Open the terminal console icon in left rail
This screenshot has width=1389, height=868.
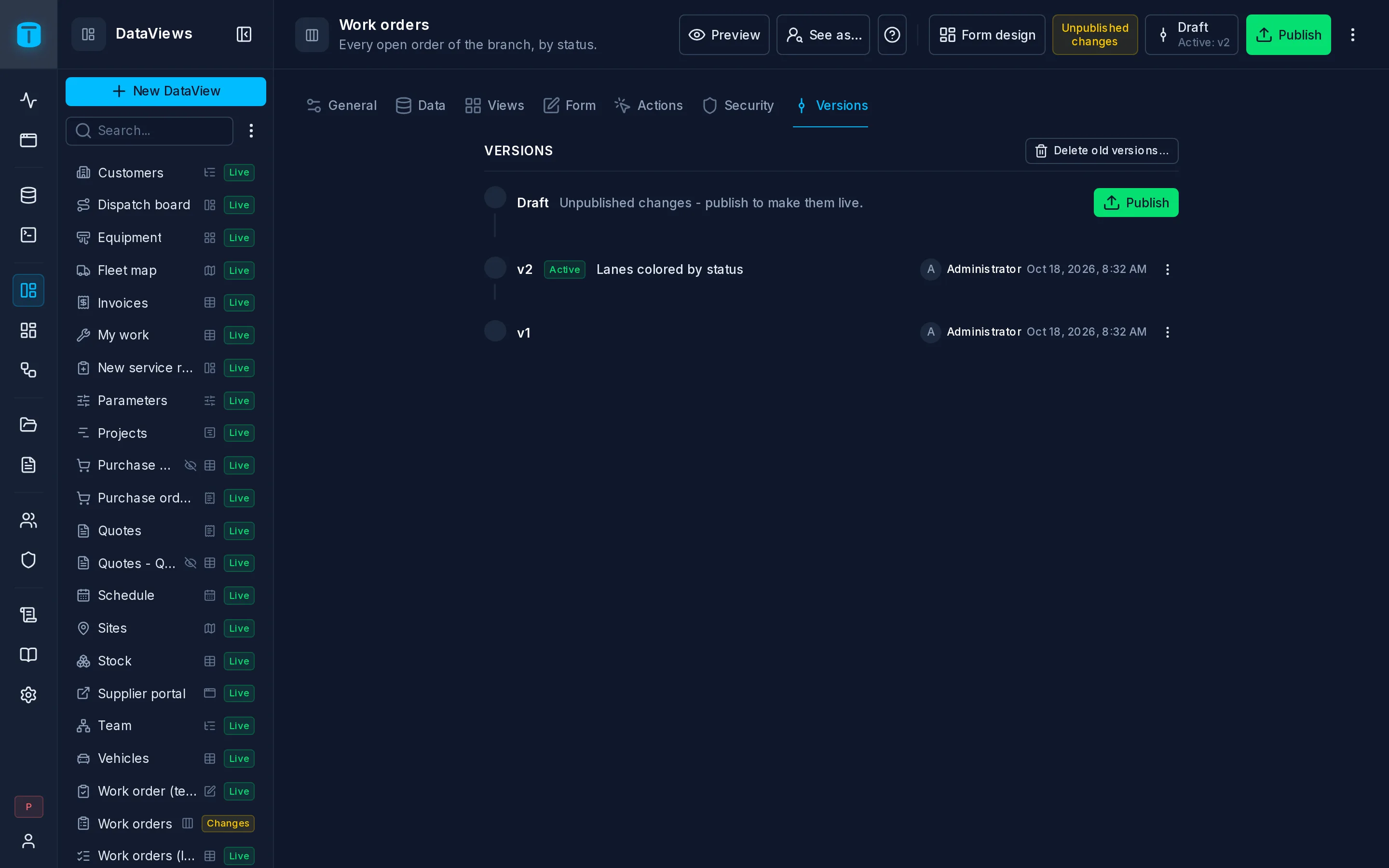[28, 235]
